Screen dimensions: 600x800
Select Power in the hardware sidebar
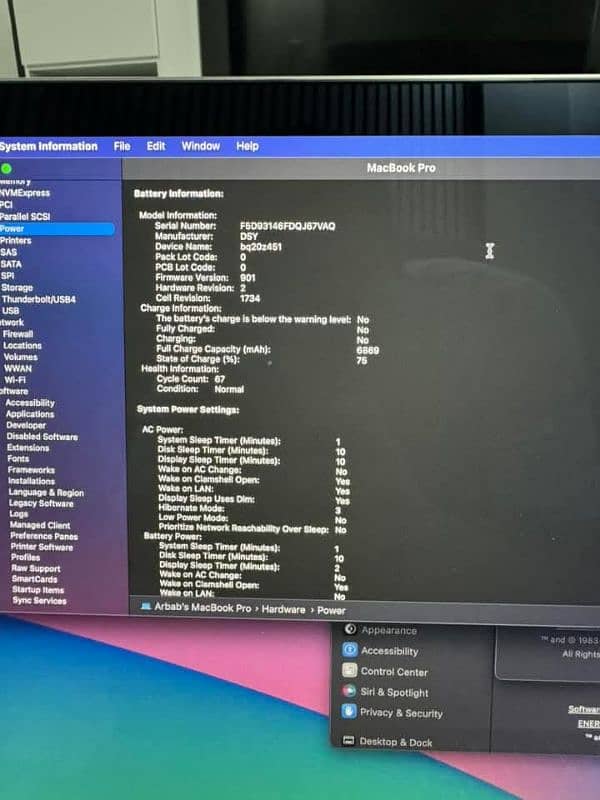coord(12,229)
